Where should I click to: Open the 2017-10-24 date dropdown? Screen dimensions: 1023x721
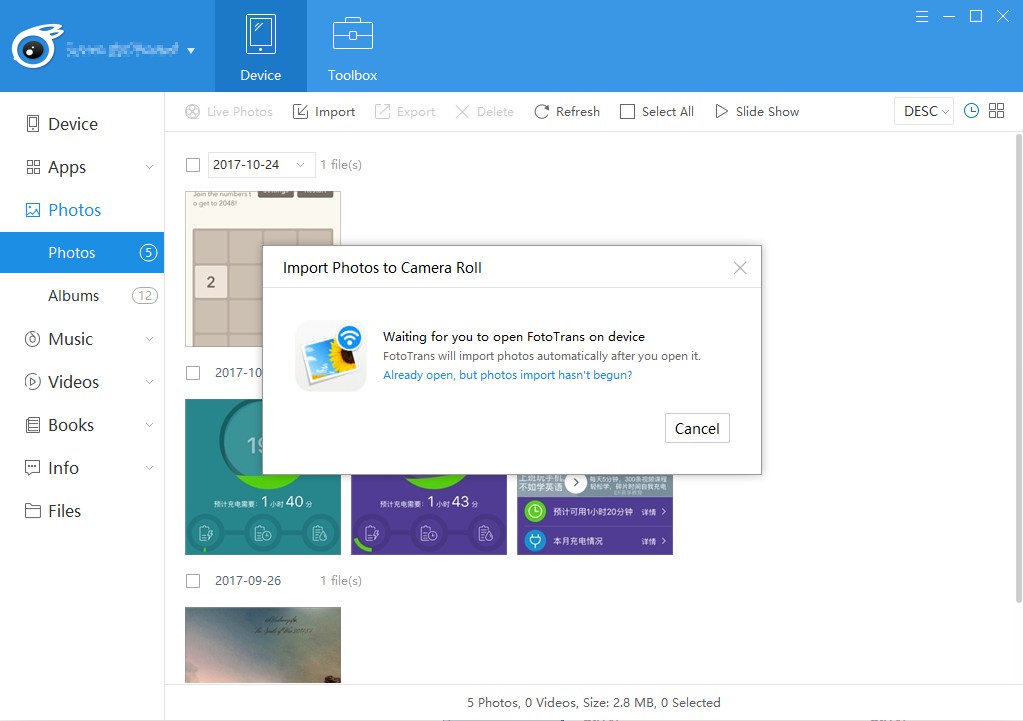[262, 165]
